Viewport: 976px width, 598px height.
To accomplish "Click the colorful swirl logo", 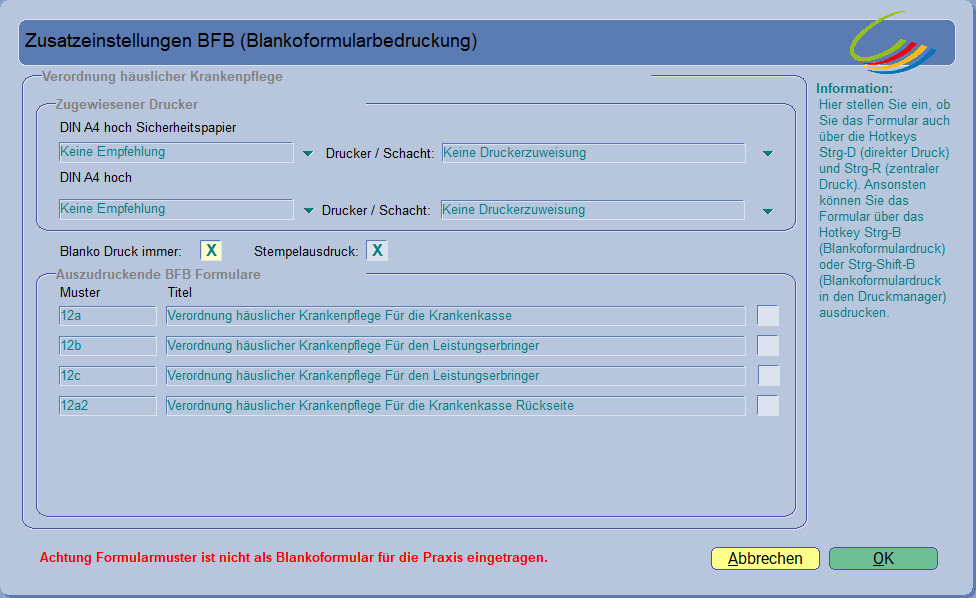I will click(x=893, y=42).
